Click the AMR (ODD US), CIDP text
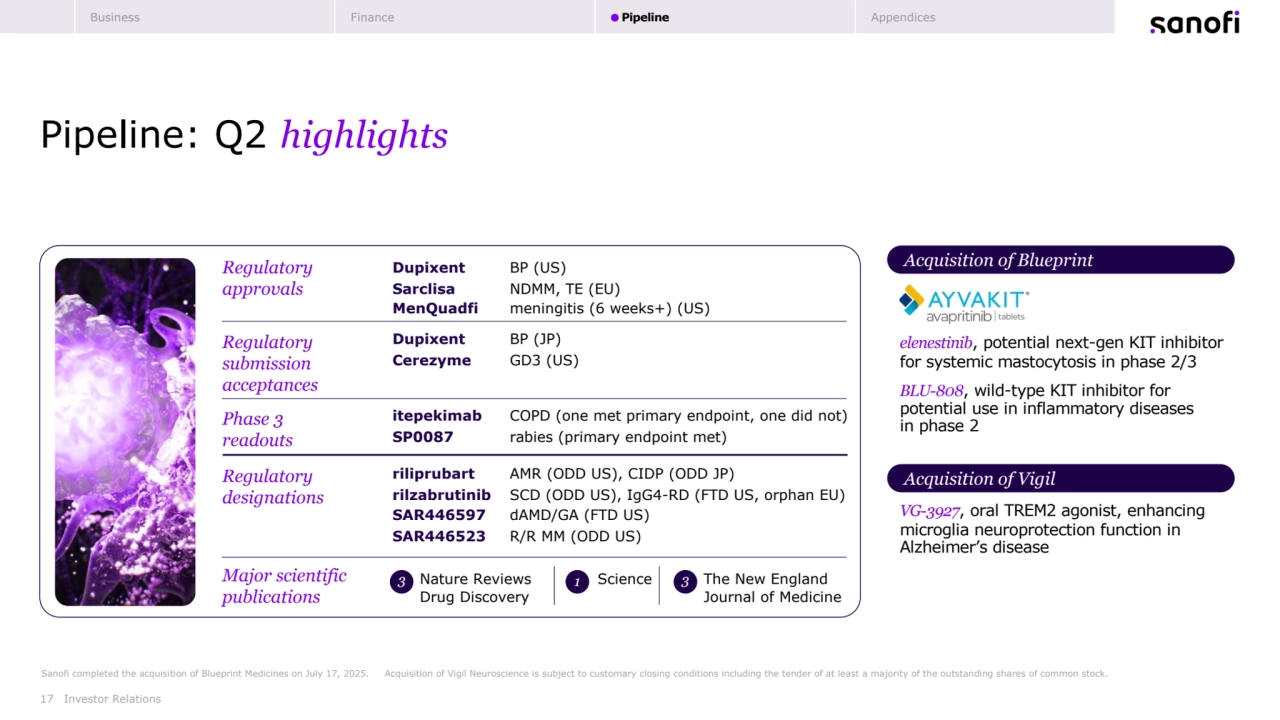The height and width of the screenshot is (720, 1280). pyautogui.click(x=622, y=474)
